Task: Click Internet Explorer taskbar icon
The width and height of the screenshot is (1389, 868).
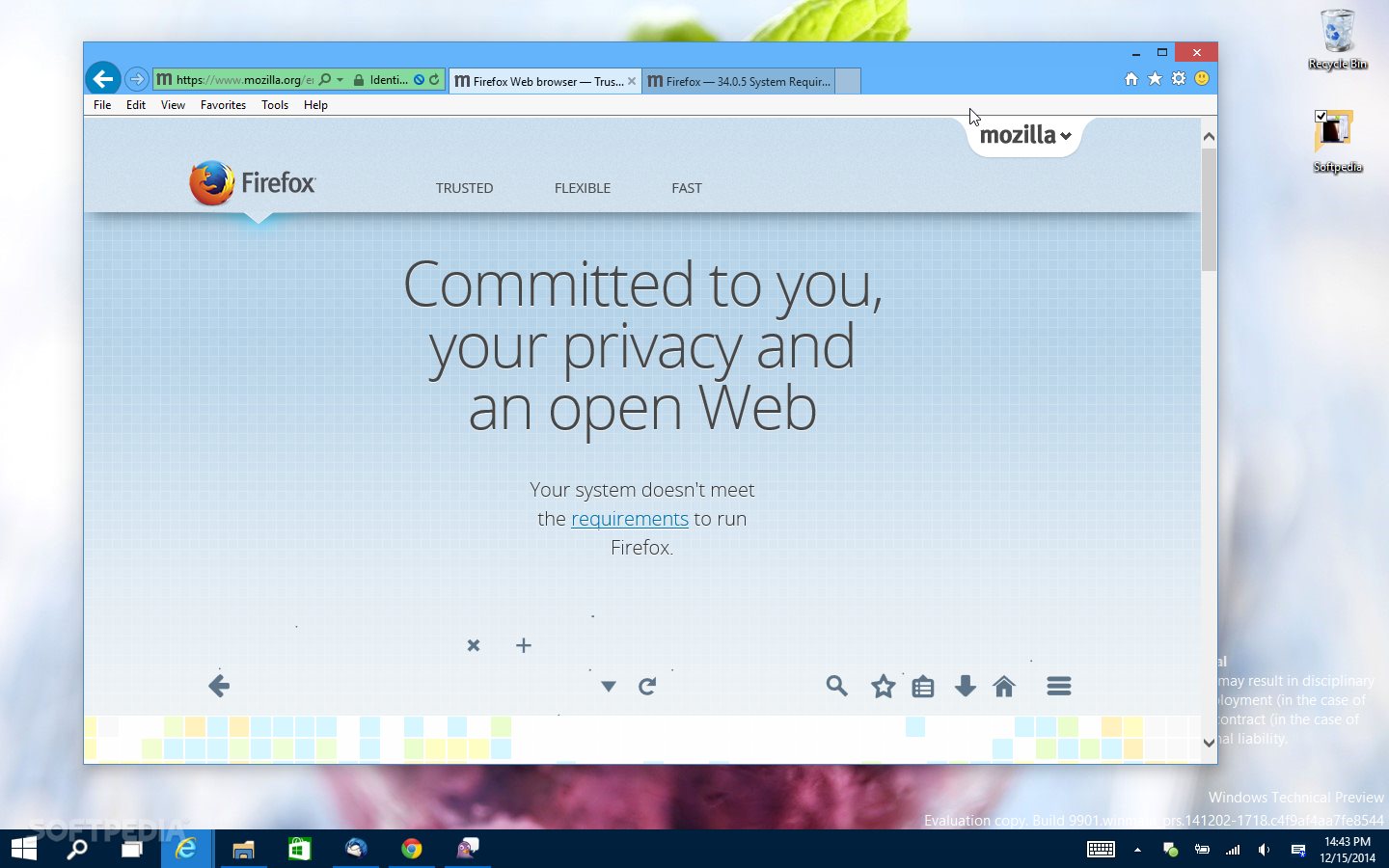Action: pos(185,849)
